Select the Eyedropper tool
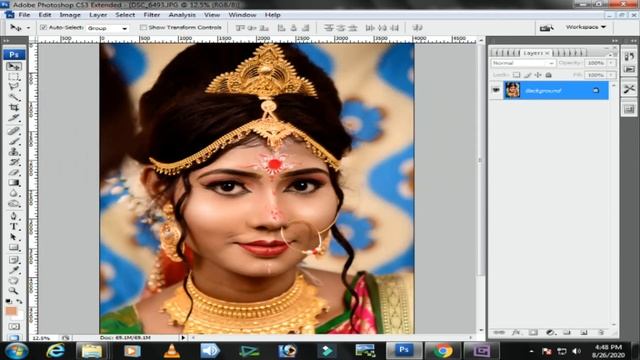Image resolution: width=640 pixels, height=360 pixels. (x=14, y=270)
